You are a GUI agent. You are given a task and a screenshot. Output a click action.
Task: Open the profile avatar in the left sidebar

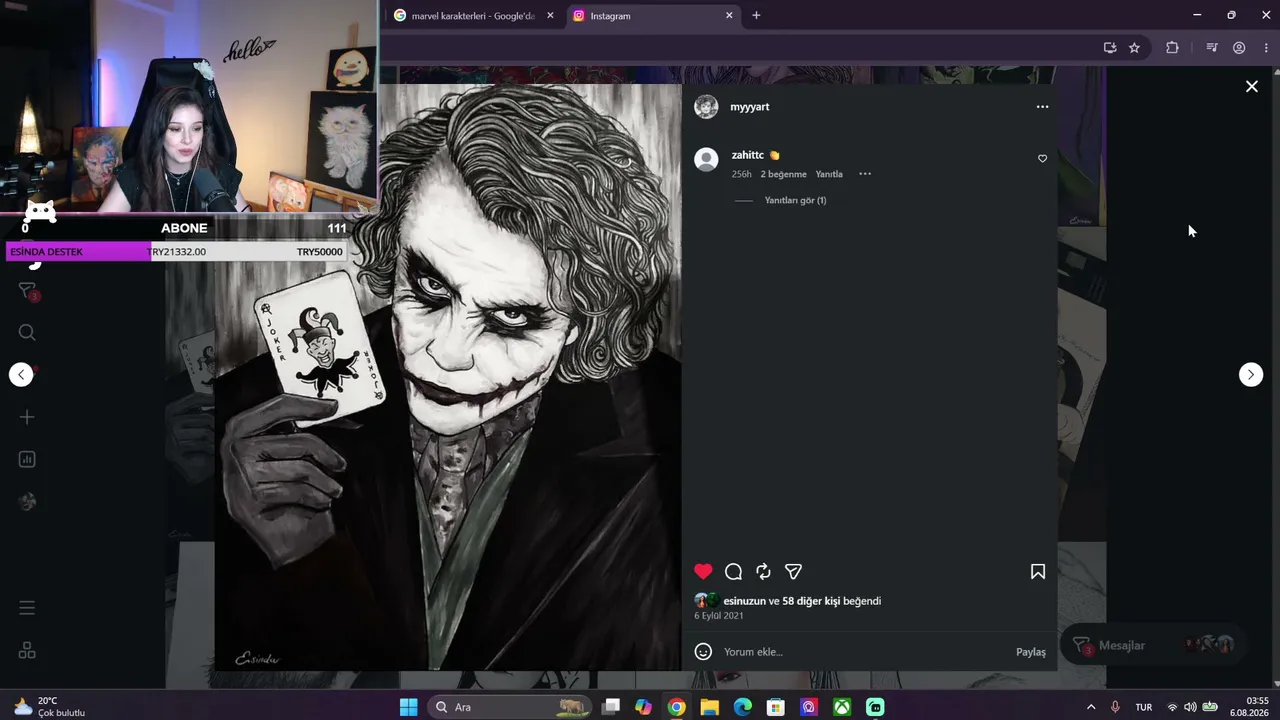click(x=27, y=502)
